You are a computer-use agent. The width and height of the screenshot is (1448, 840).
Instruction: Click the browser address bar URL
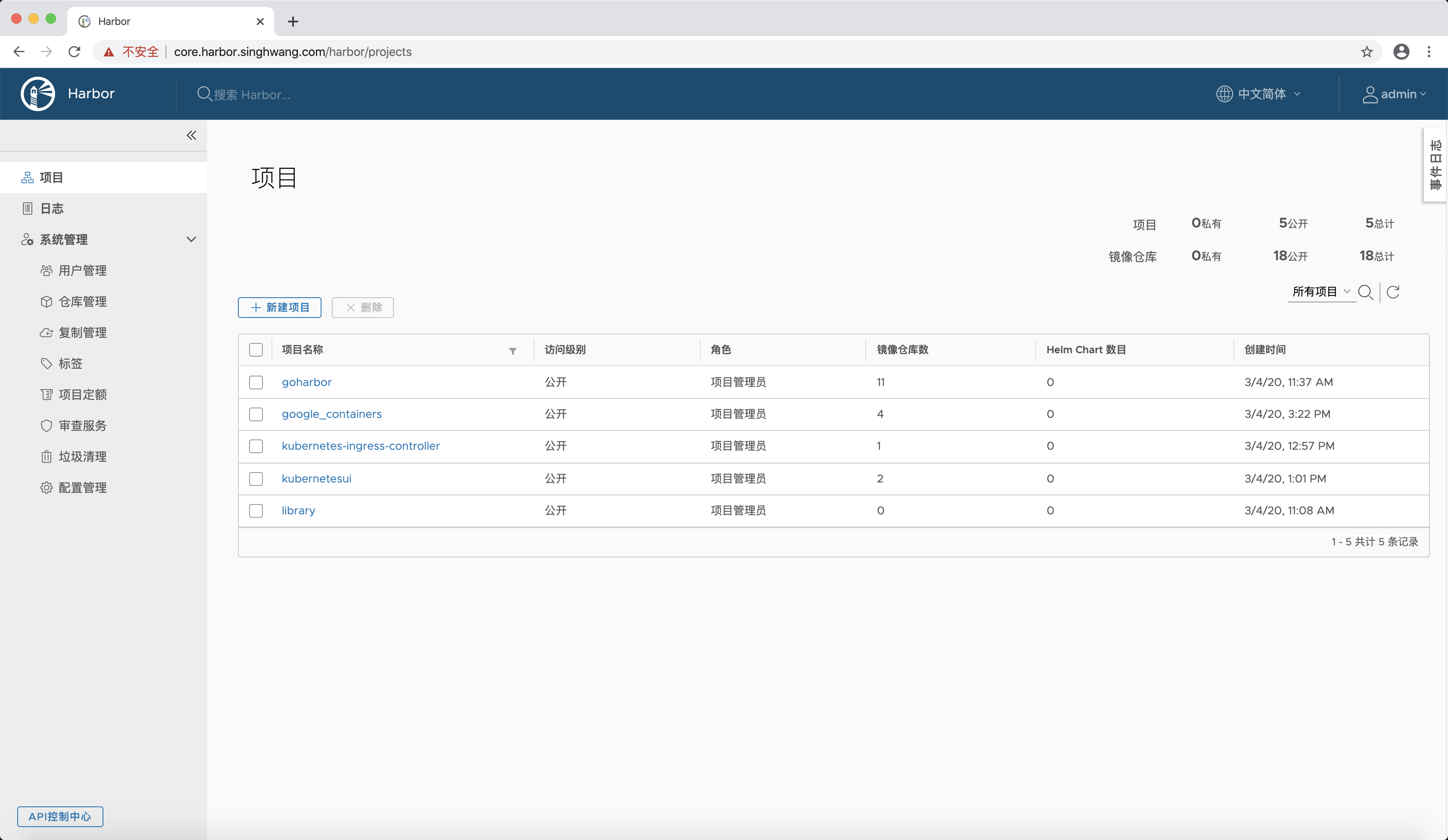[293, 52]
